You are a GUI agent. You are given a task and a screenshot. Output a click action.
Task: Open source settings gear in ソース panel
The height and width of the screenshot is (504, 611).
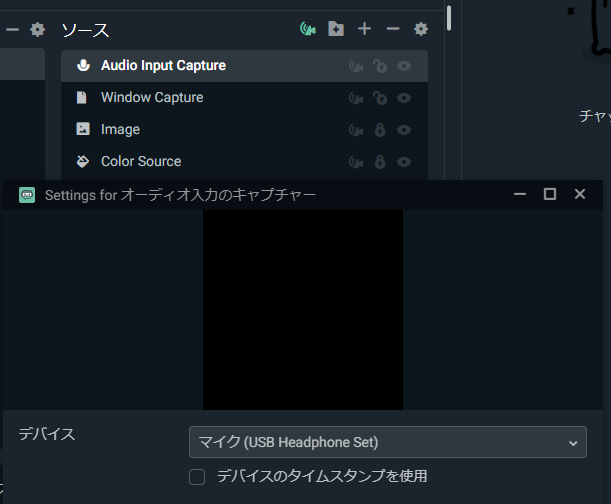click(421, 29)
